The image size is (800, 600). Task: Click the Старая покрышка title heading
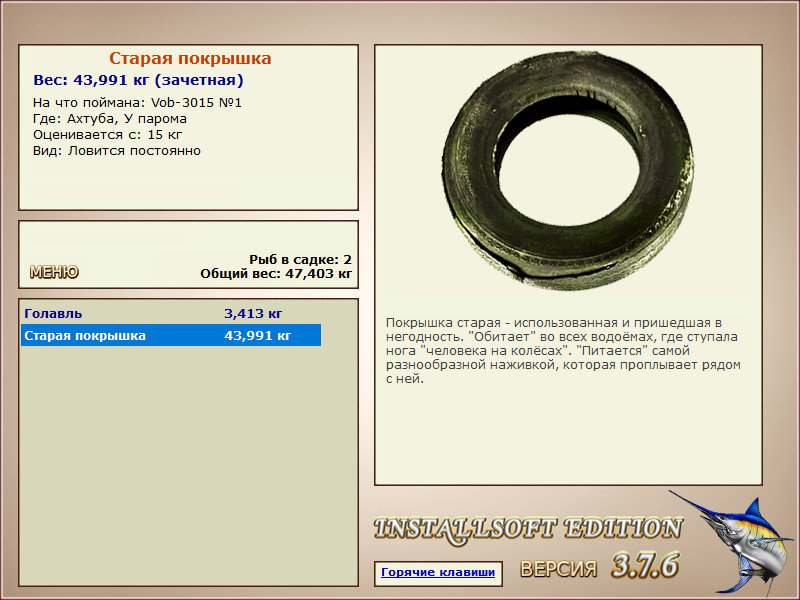click(190, 58)
